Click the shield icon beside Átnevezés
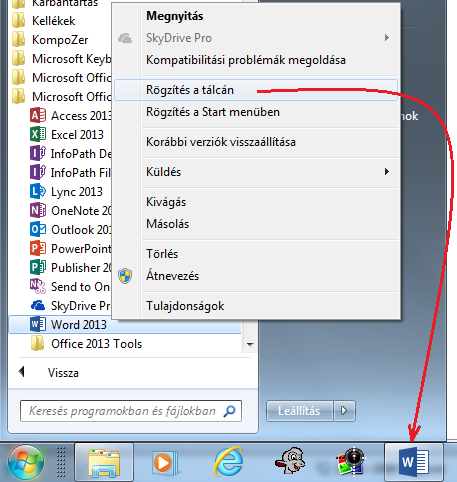 125,276
